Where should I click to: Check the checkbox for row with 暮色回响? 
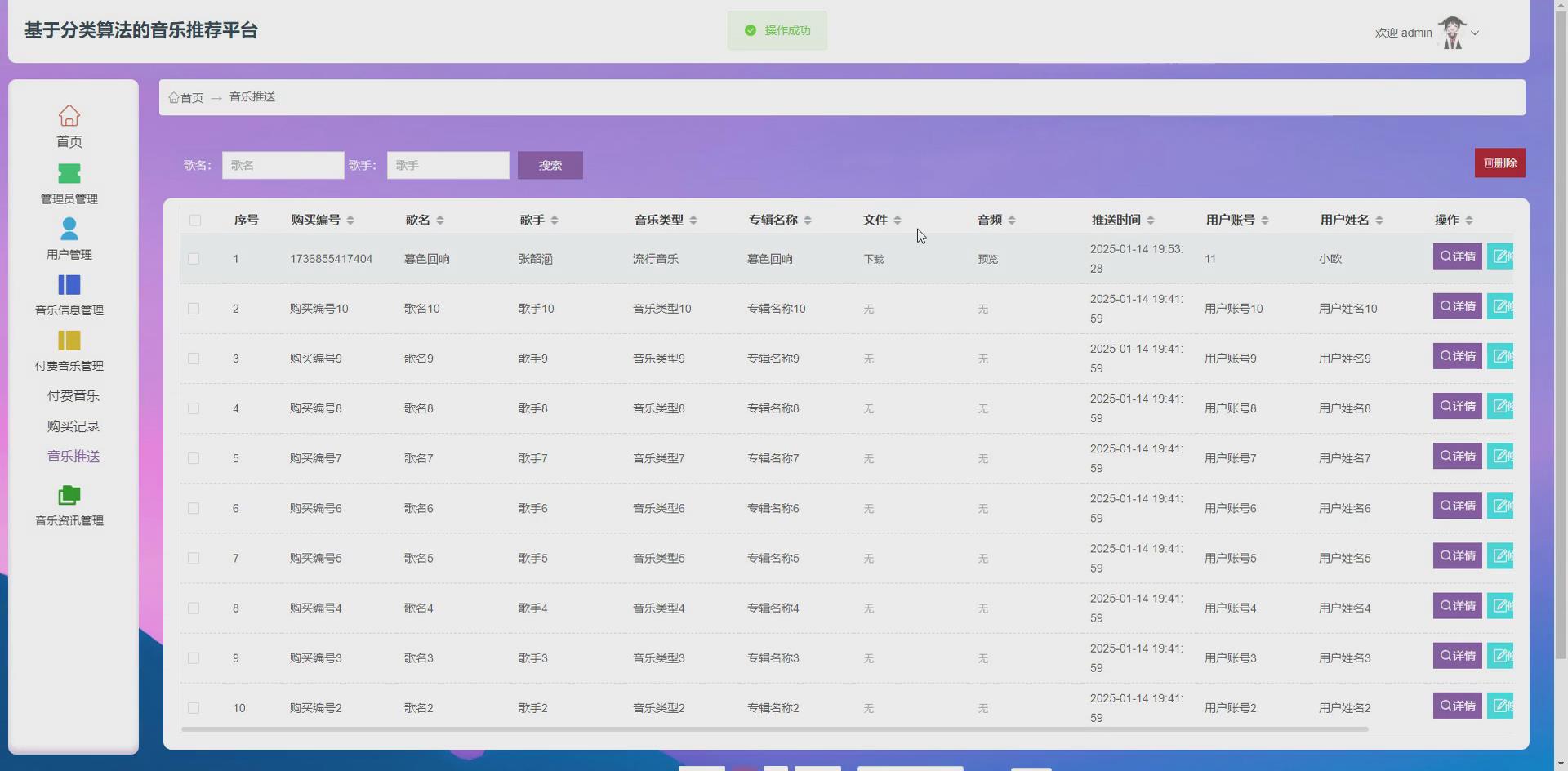point(194,258)
